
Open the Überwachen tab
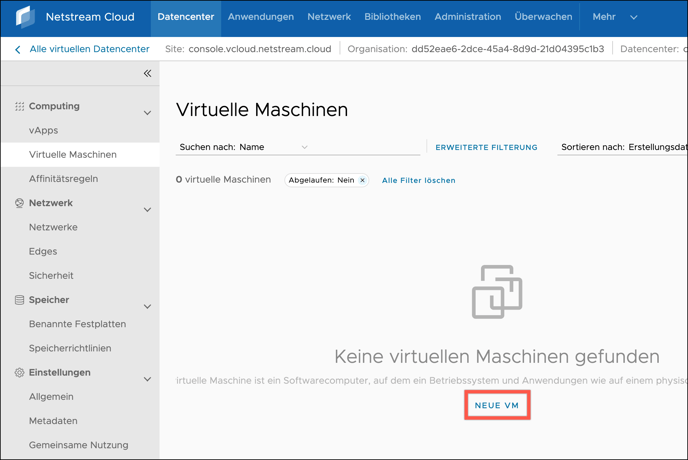tap(543, 17)
